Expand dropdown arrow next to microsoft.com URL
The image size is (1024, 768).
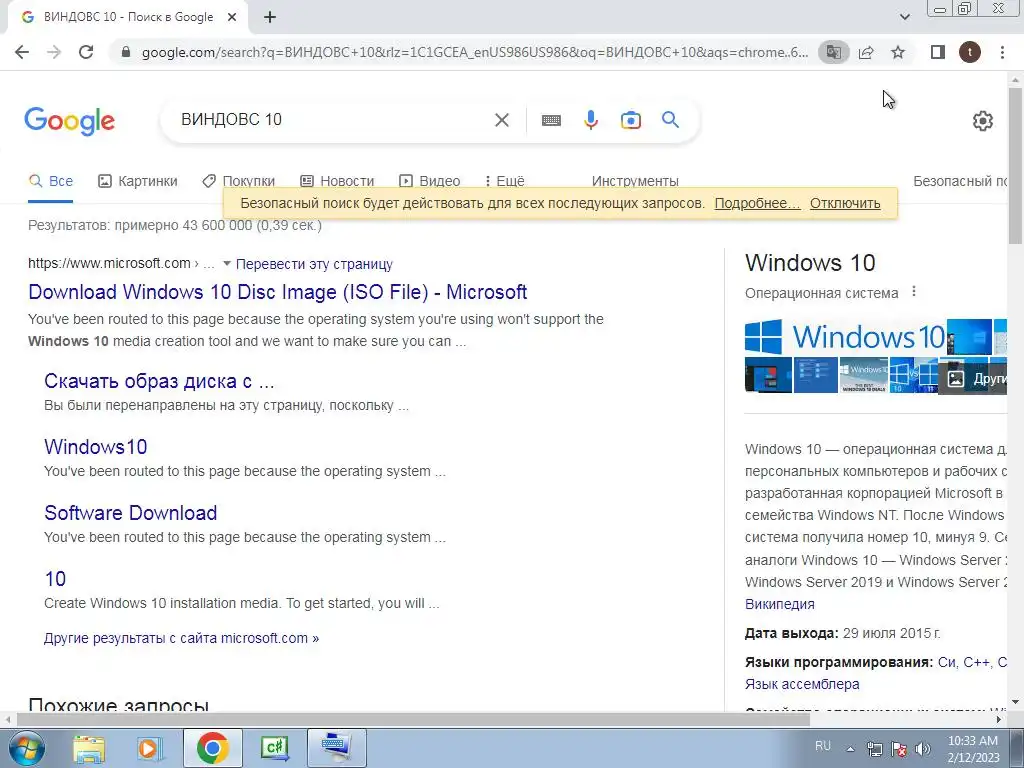click(x=227, y=264)
